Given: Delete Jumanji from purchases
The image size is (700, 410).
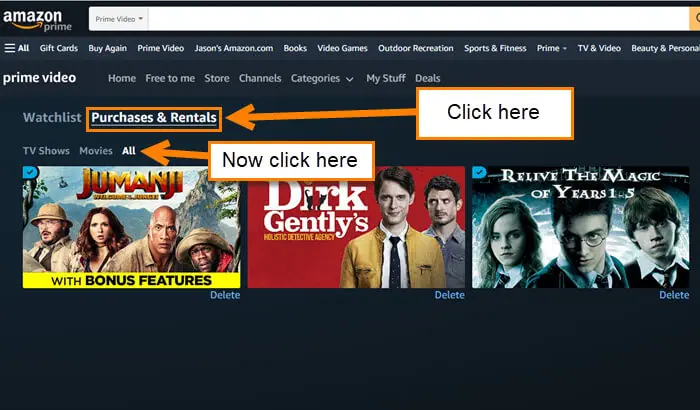Looking at the screenshot, I should pyautogui.click(x=225, y=295).
